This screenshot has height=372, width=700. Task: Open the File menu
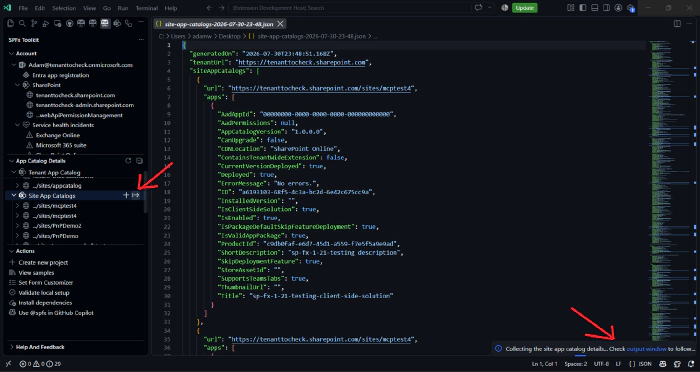23,8
